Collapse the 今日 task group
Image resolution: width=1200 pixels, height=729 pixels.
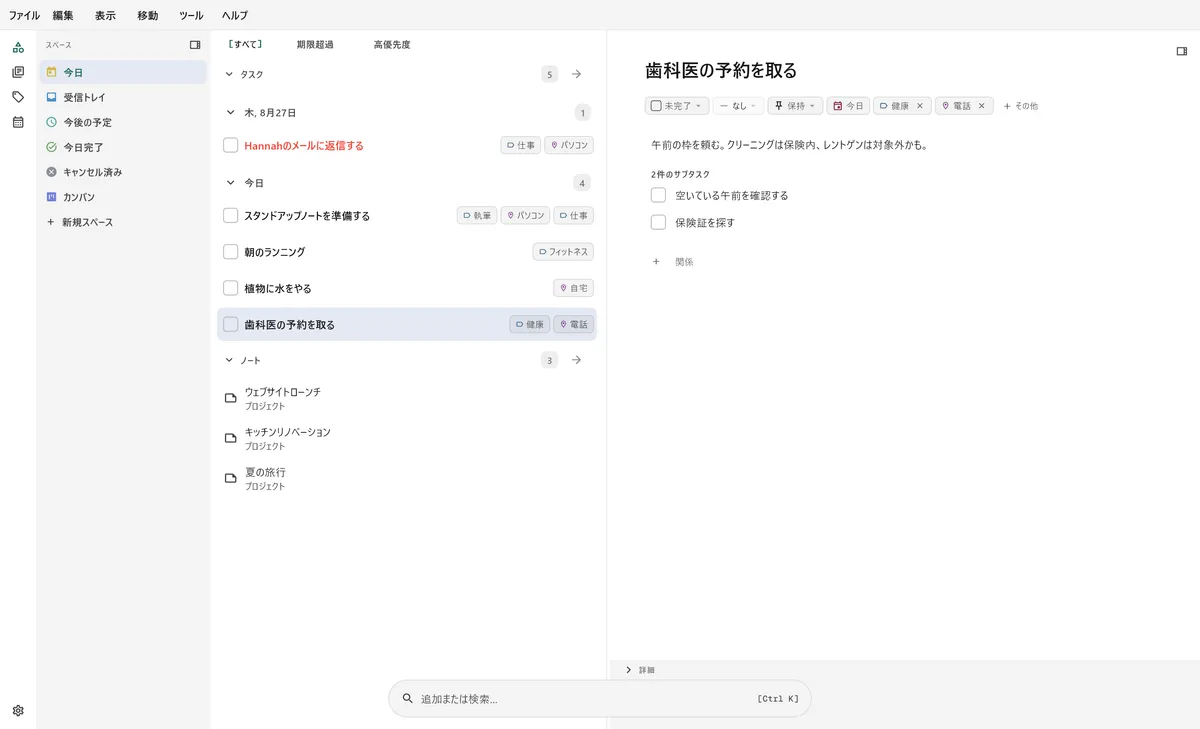[229, 183]
